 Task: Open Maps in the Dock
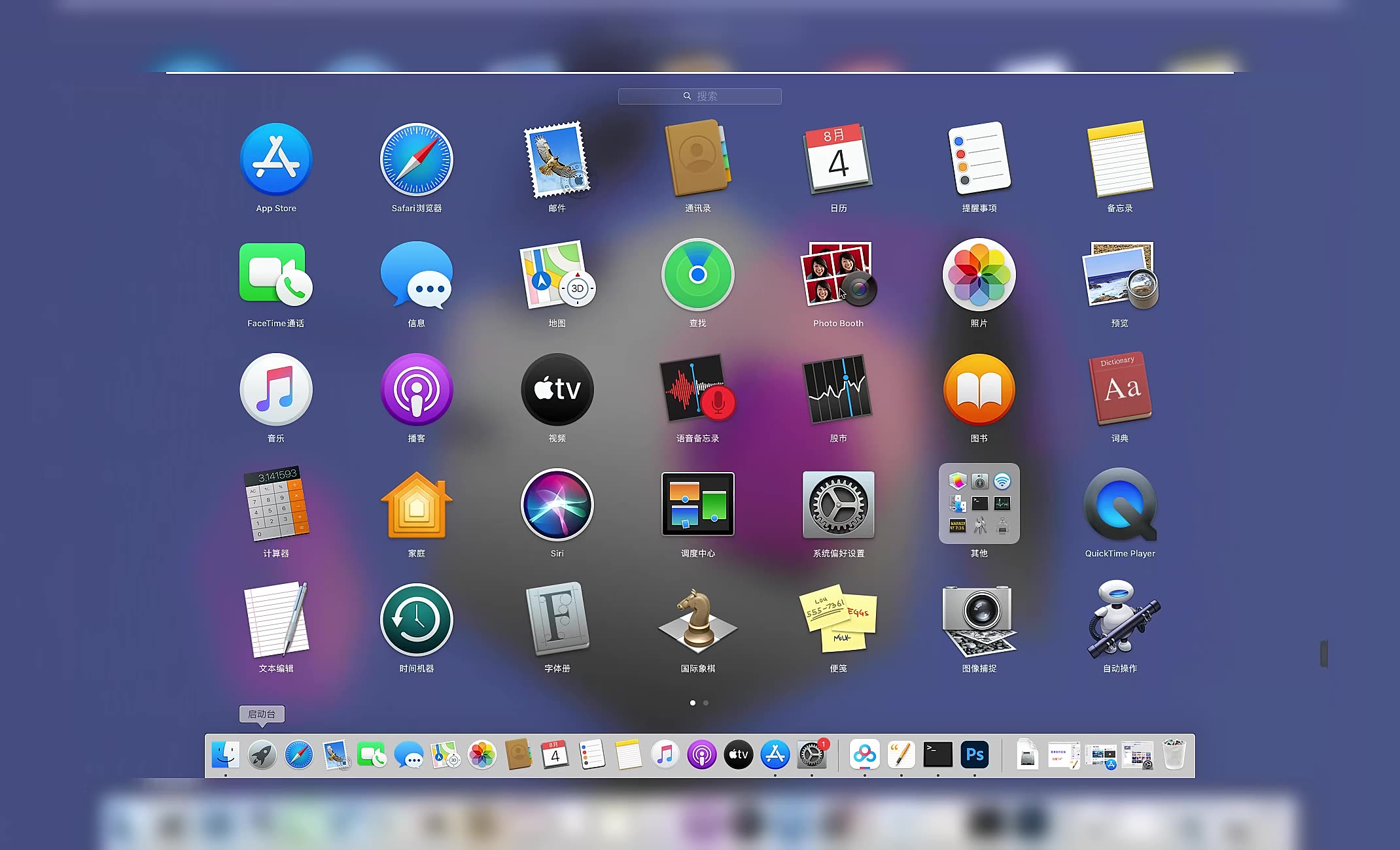[446, 755]
